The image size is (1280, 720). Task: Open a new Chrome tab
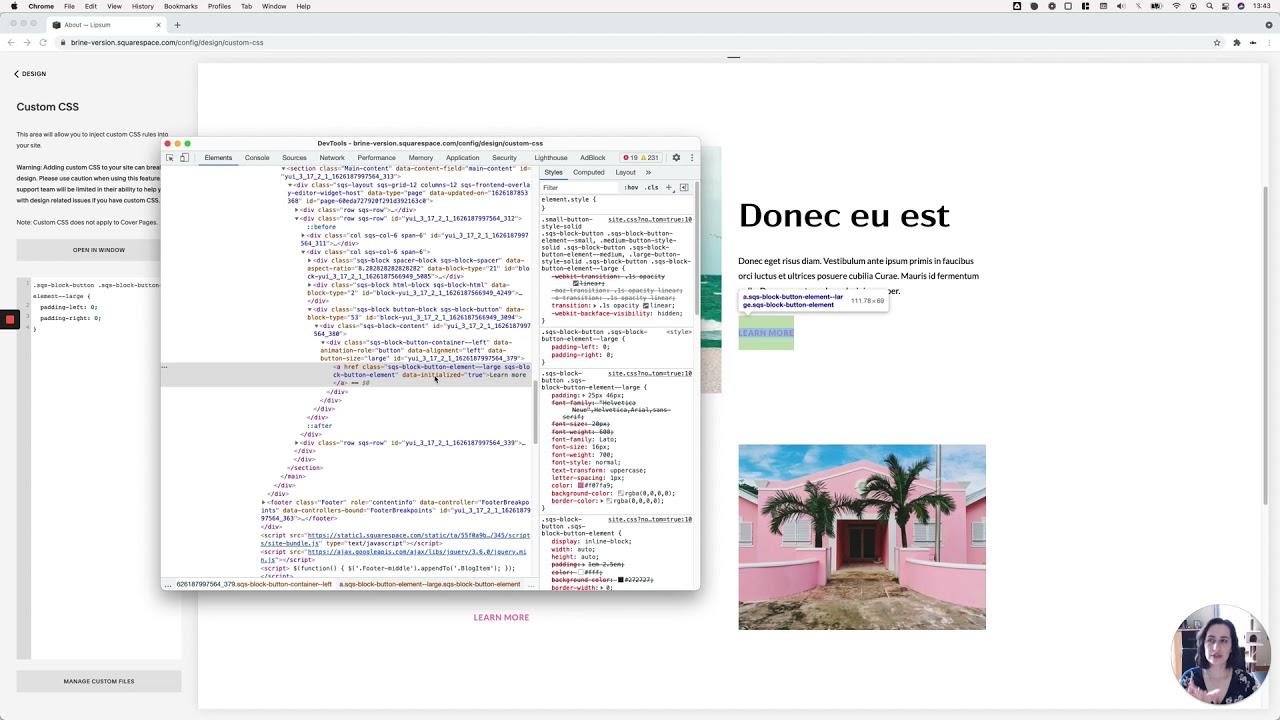177,25
